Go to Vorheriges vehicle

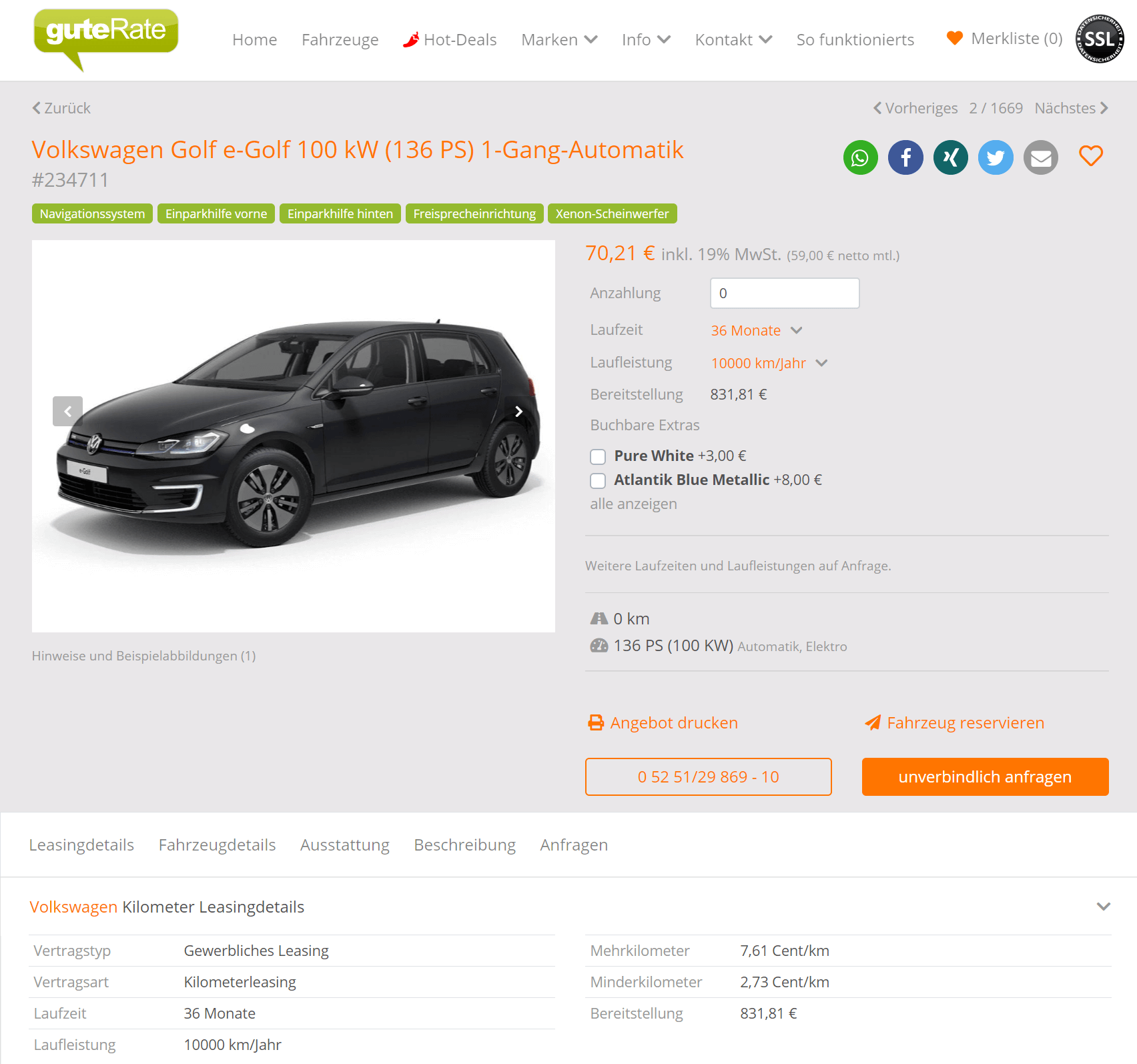point(915,108)
